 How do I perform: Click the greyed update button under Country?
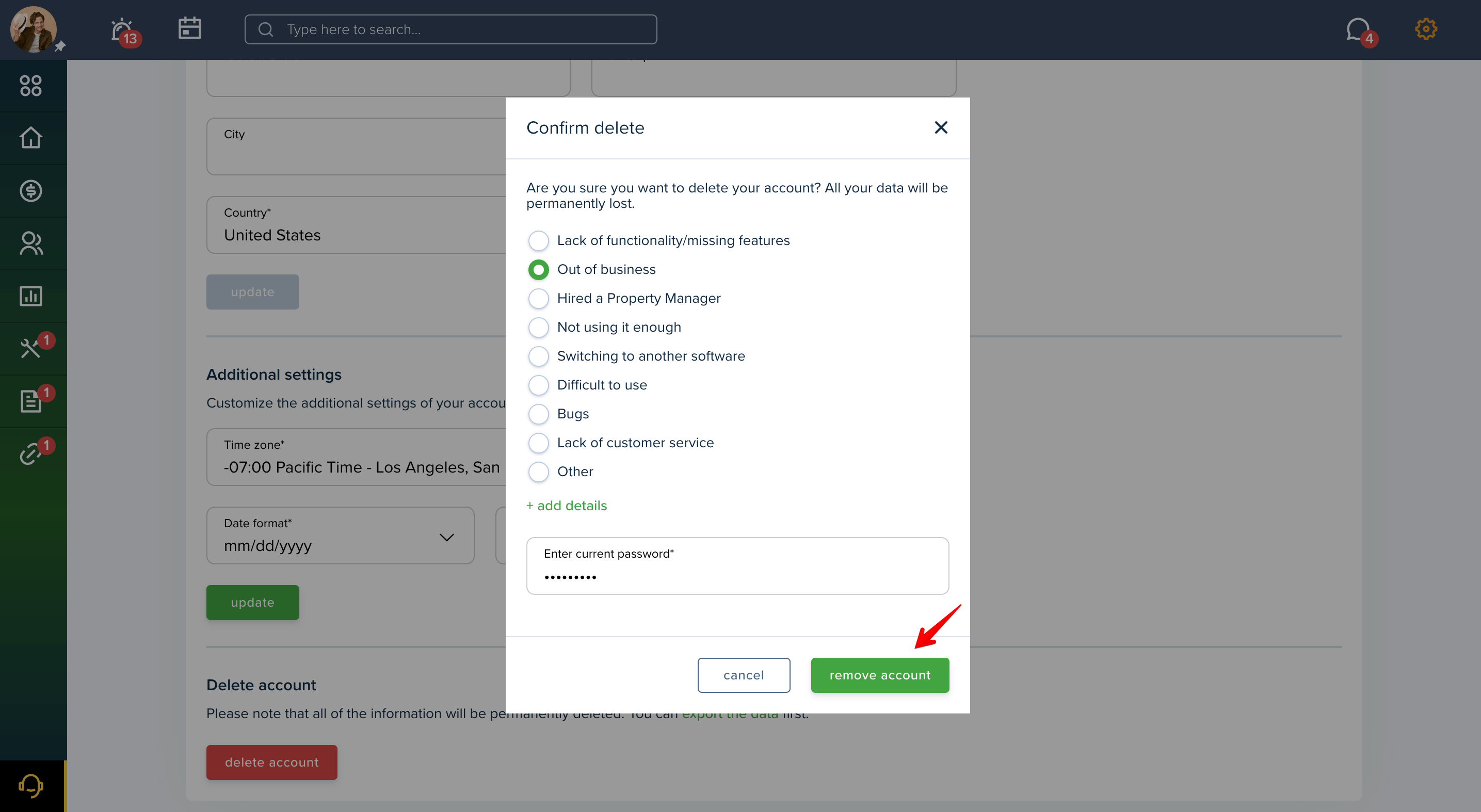pos(252,292)
